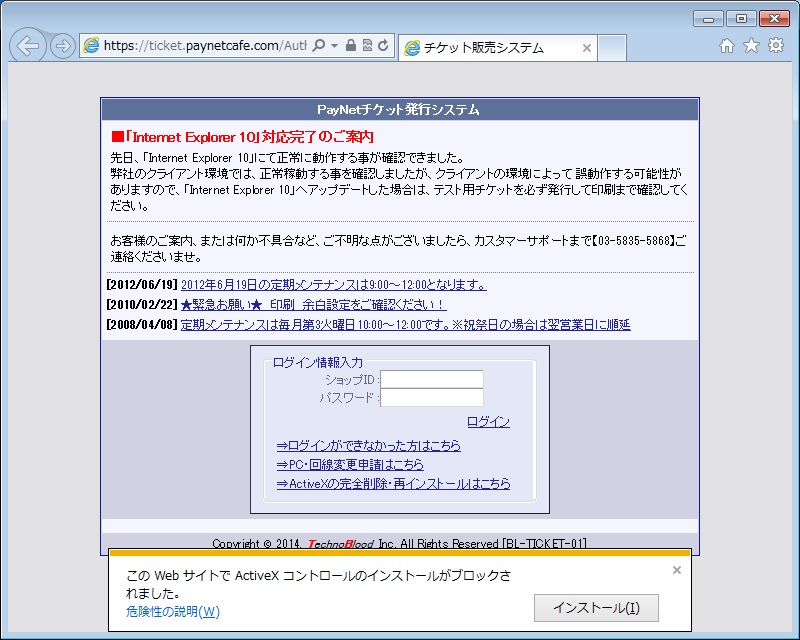Click the IE page icon in address bar
Viewport: 800px width, 640px height.
pos(91,45)
